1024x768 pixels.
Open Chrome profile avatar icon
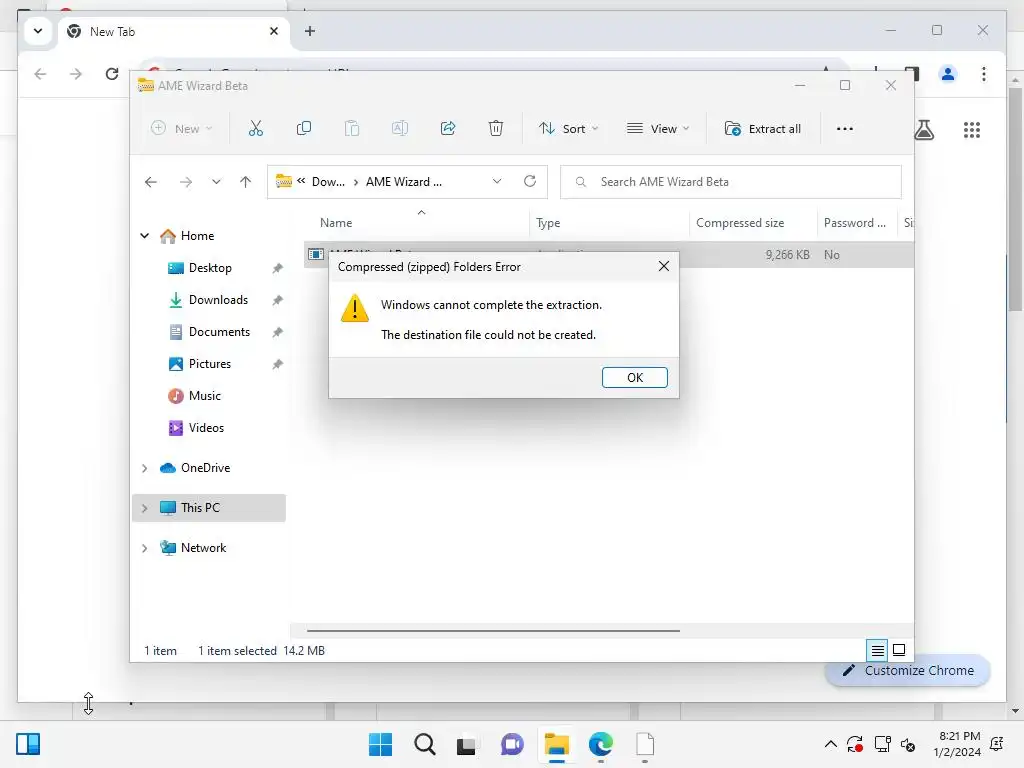pos(948,74)
